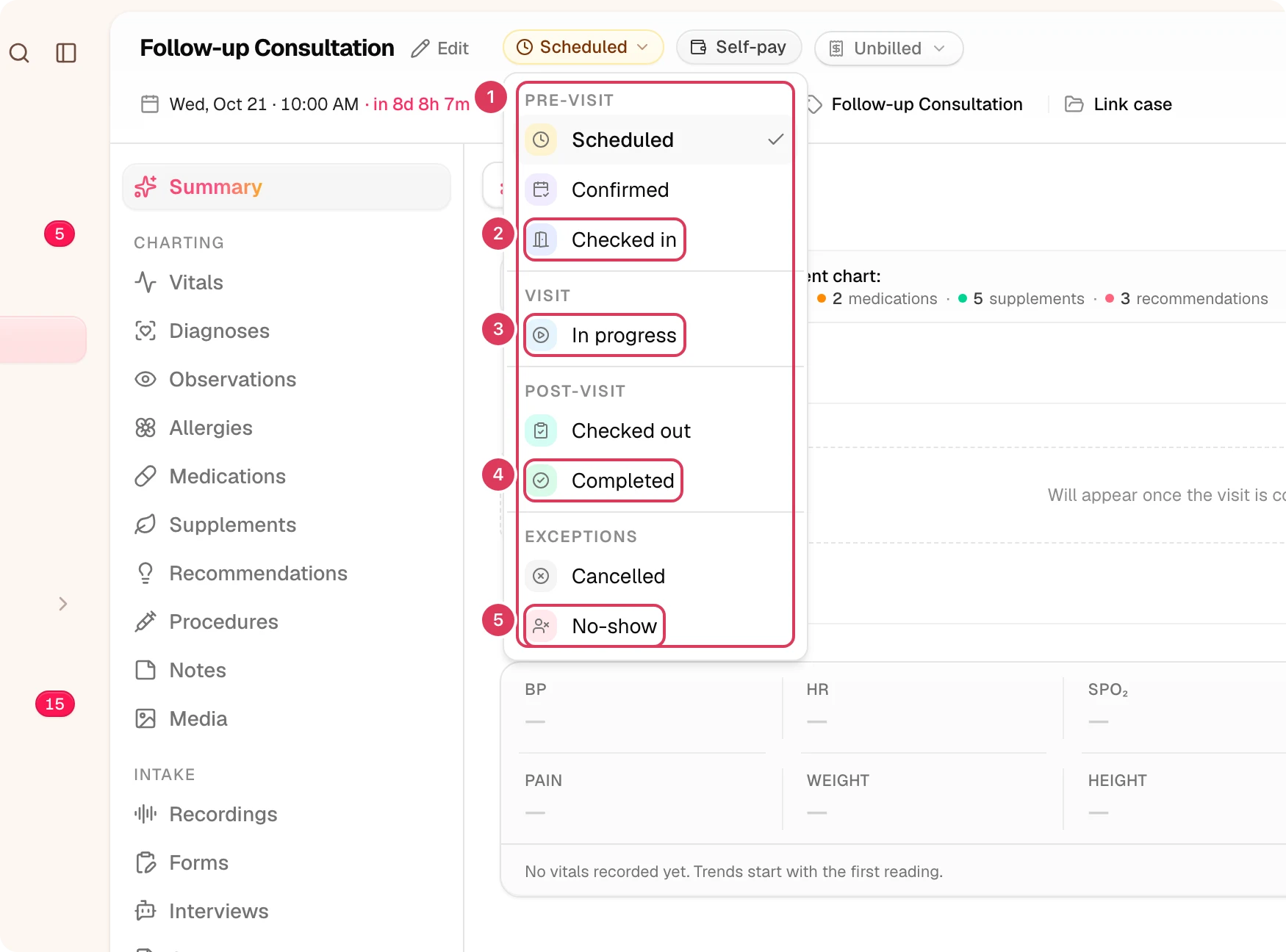This screenshot has height=952, width=1286.
Task: Open Forms under Intake
Action: click(x=287, y=862)
